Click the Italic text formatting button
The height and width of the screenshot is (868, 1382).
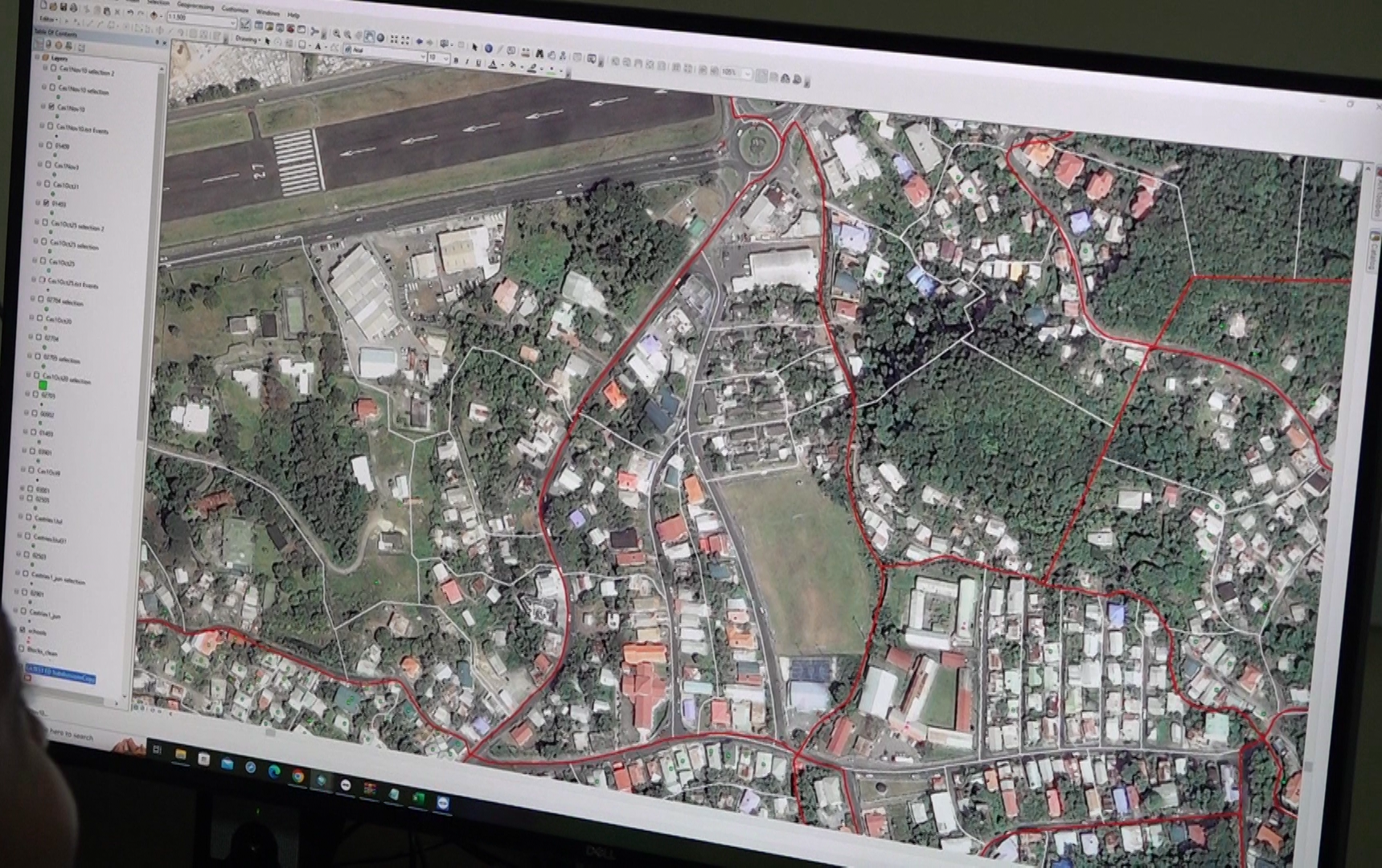point(467,62)
